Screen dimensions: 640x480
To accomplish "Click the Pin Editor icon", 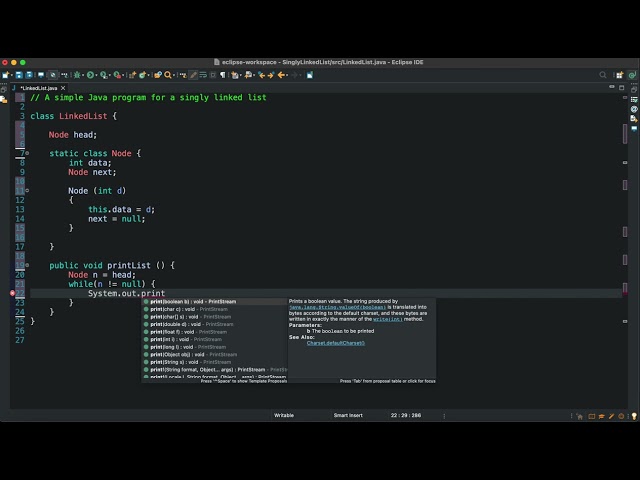I will [310, 75].
